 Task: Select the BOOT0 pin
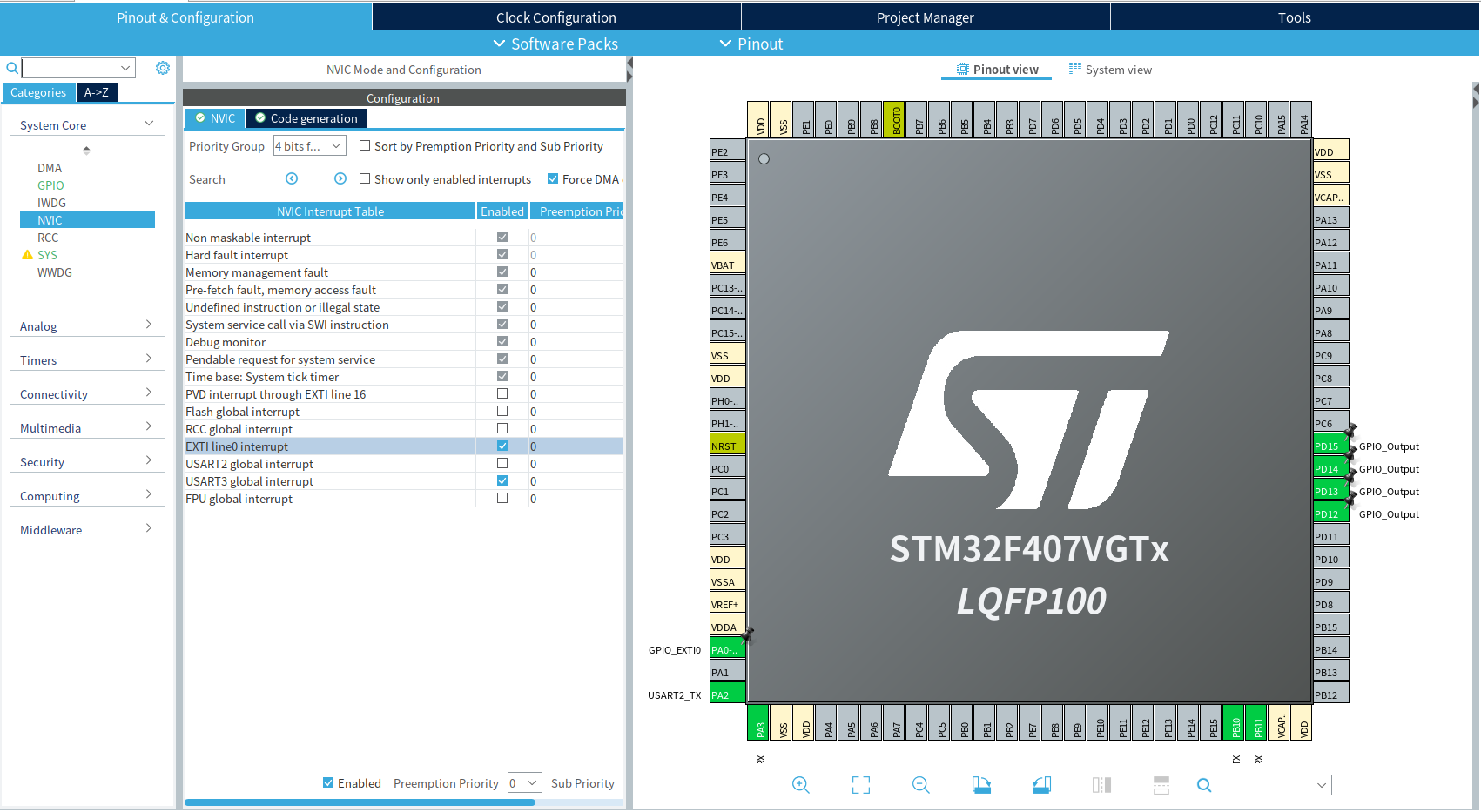click(x=894, y=120)
